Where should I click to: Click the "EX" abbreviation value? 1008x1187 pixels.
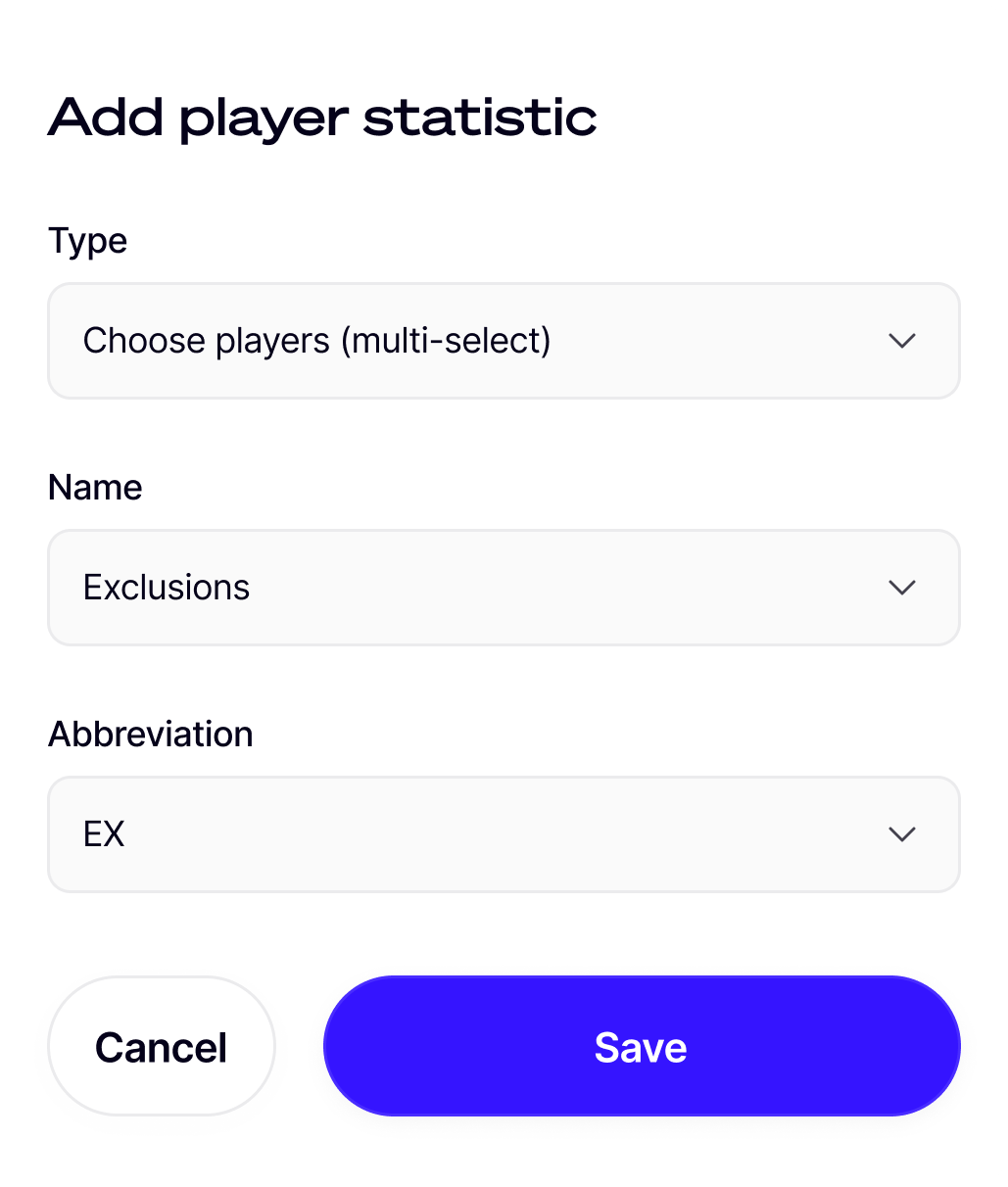(x=104, y=834)
